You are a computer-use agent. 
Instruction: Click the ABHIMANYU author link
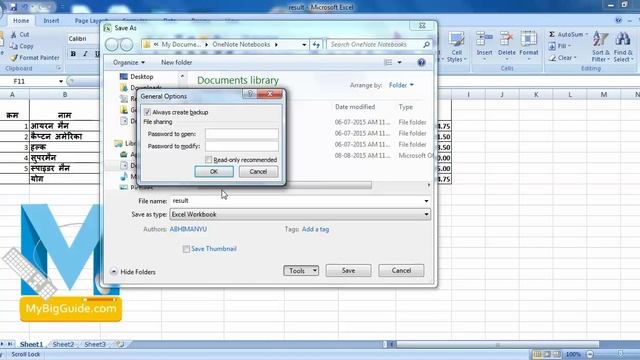188,229
